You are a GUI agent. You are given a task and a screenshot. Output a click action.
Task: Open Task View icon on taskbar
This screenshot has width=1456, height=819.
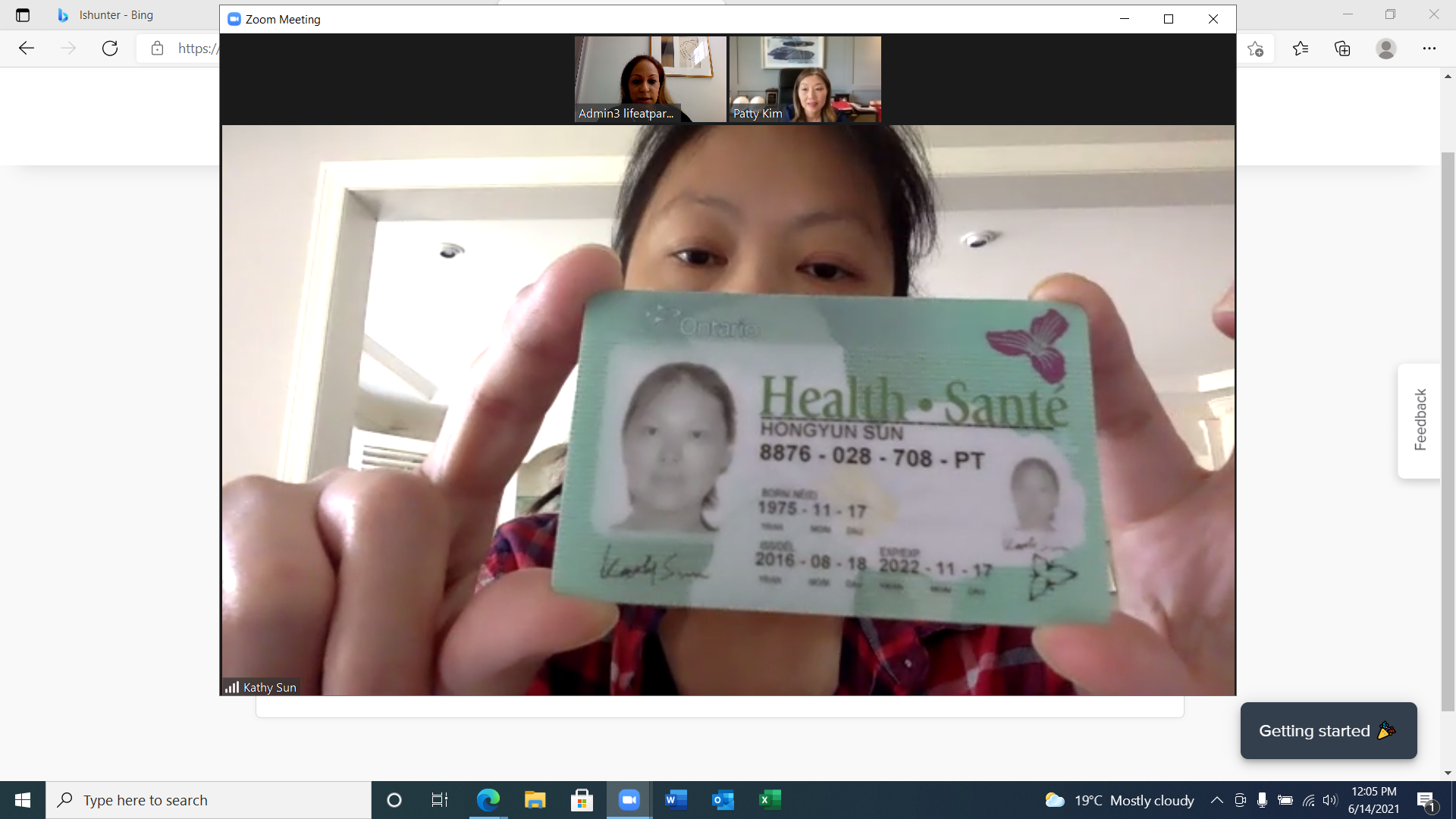coord(440,800)
